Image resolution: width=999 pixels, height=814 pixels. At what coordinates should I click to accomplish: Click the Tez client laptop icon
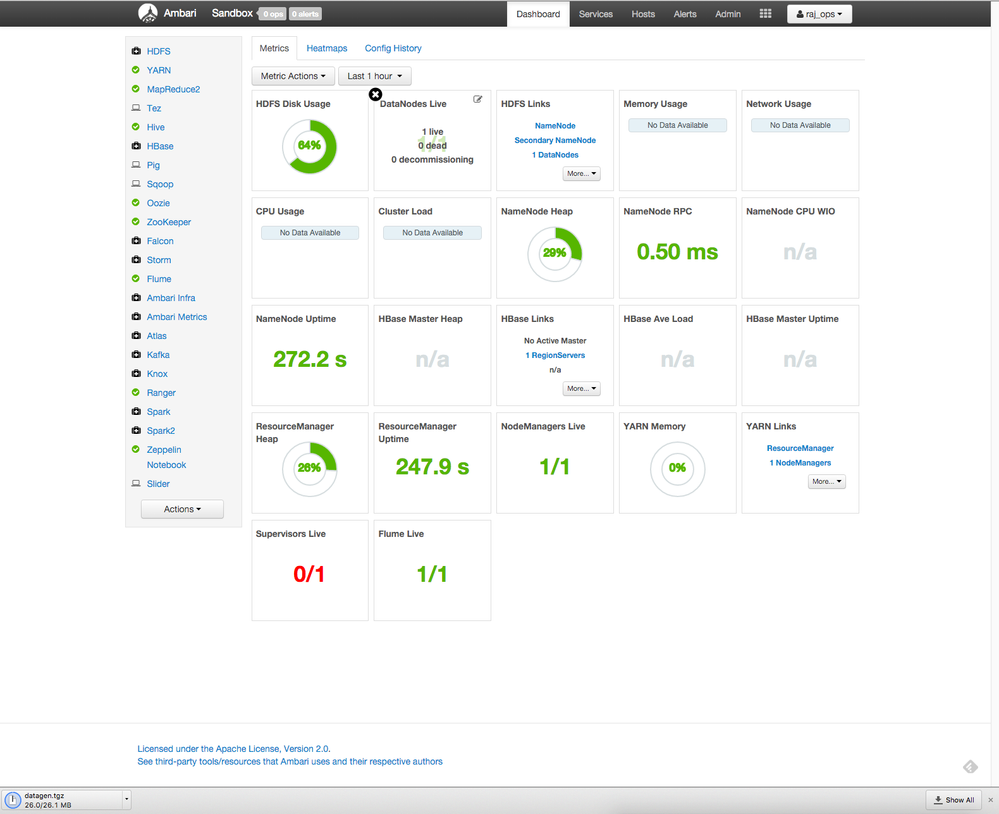[136, 108]
